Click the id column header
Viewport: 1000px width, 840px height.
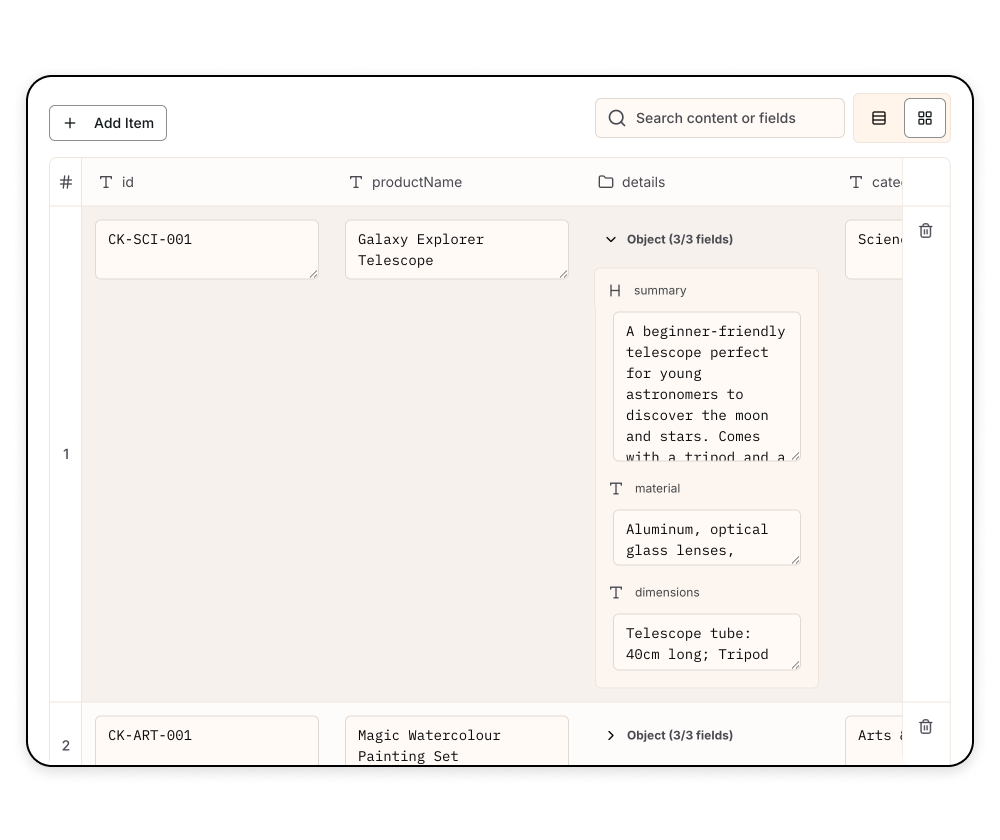coord(207,182)
